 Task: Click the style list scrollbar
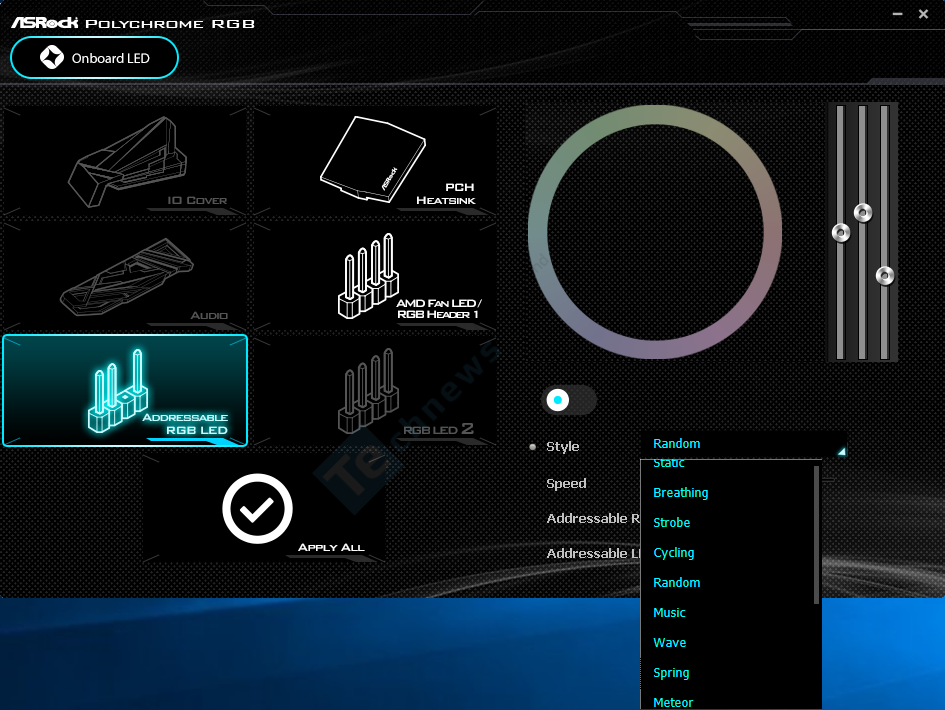pos(817,534)
